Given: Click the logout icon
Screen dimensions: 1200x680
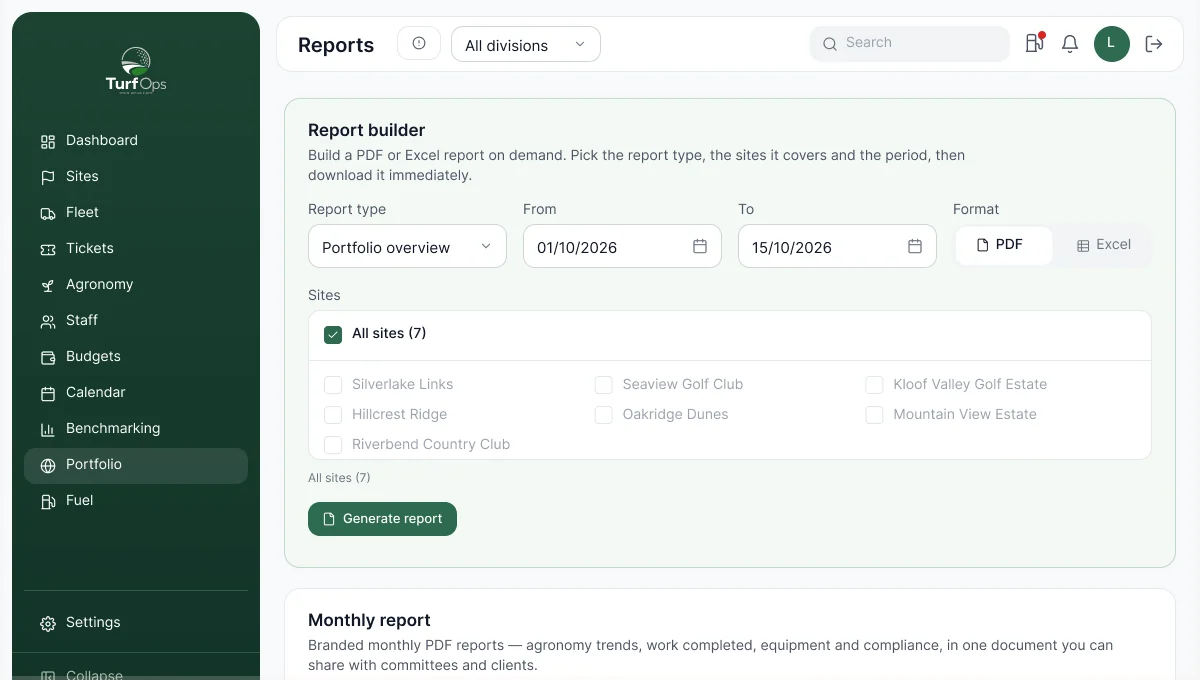Looking at the screenshot, I should 1154,43.
